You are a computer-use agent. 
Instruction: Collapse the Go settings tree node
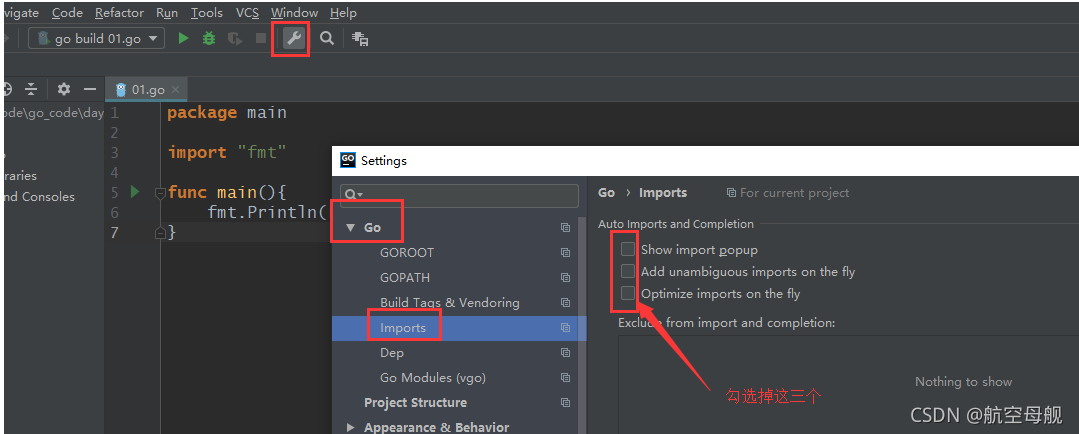350,228
